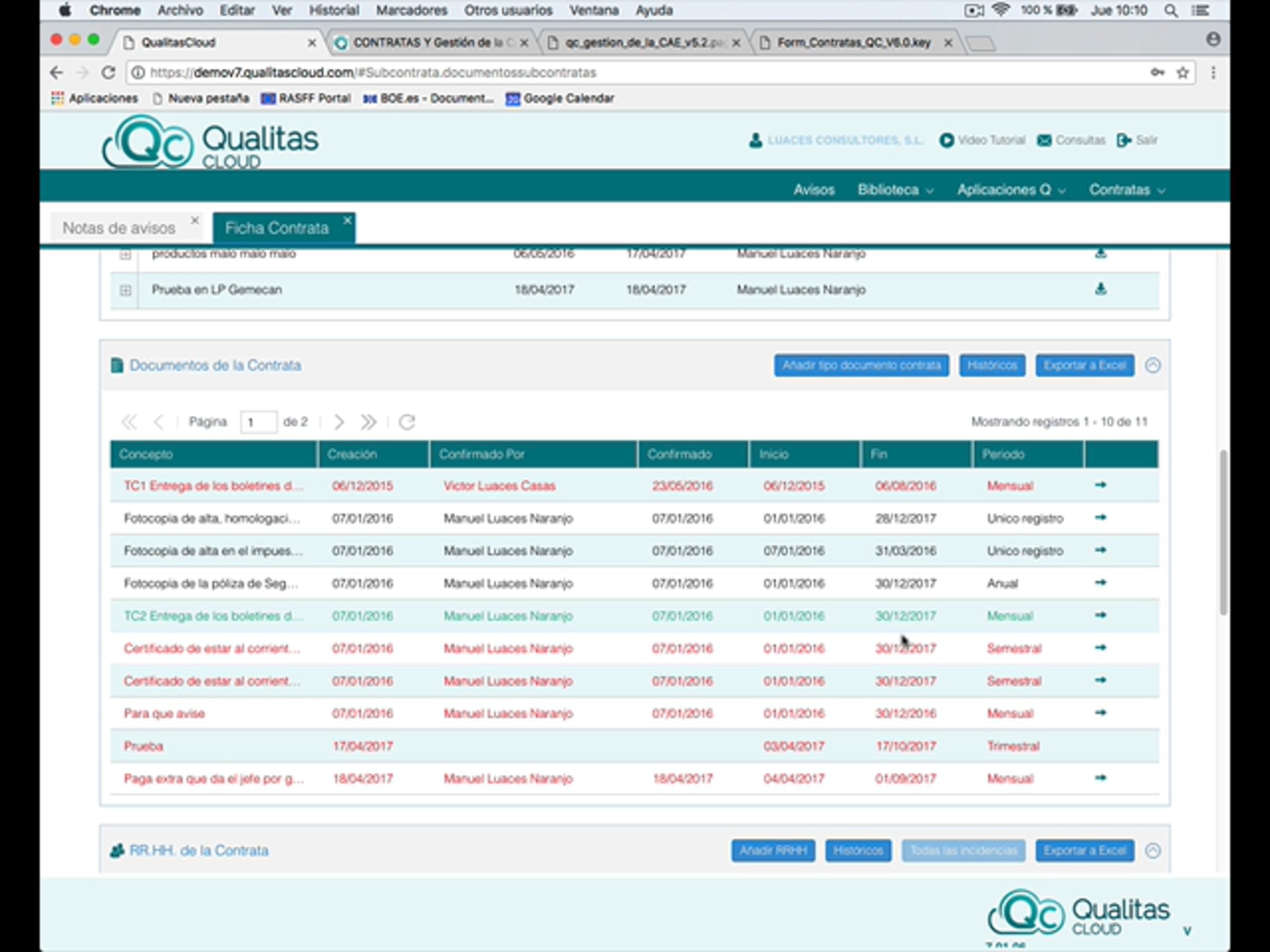Viewport: 1270px width, 952px height.
Task: Click the 'Trimestral' period in Prueba row
Action: [x=1013, y=747]
